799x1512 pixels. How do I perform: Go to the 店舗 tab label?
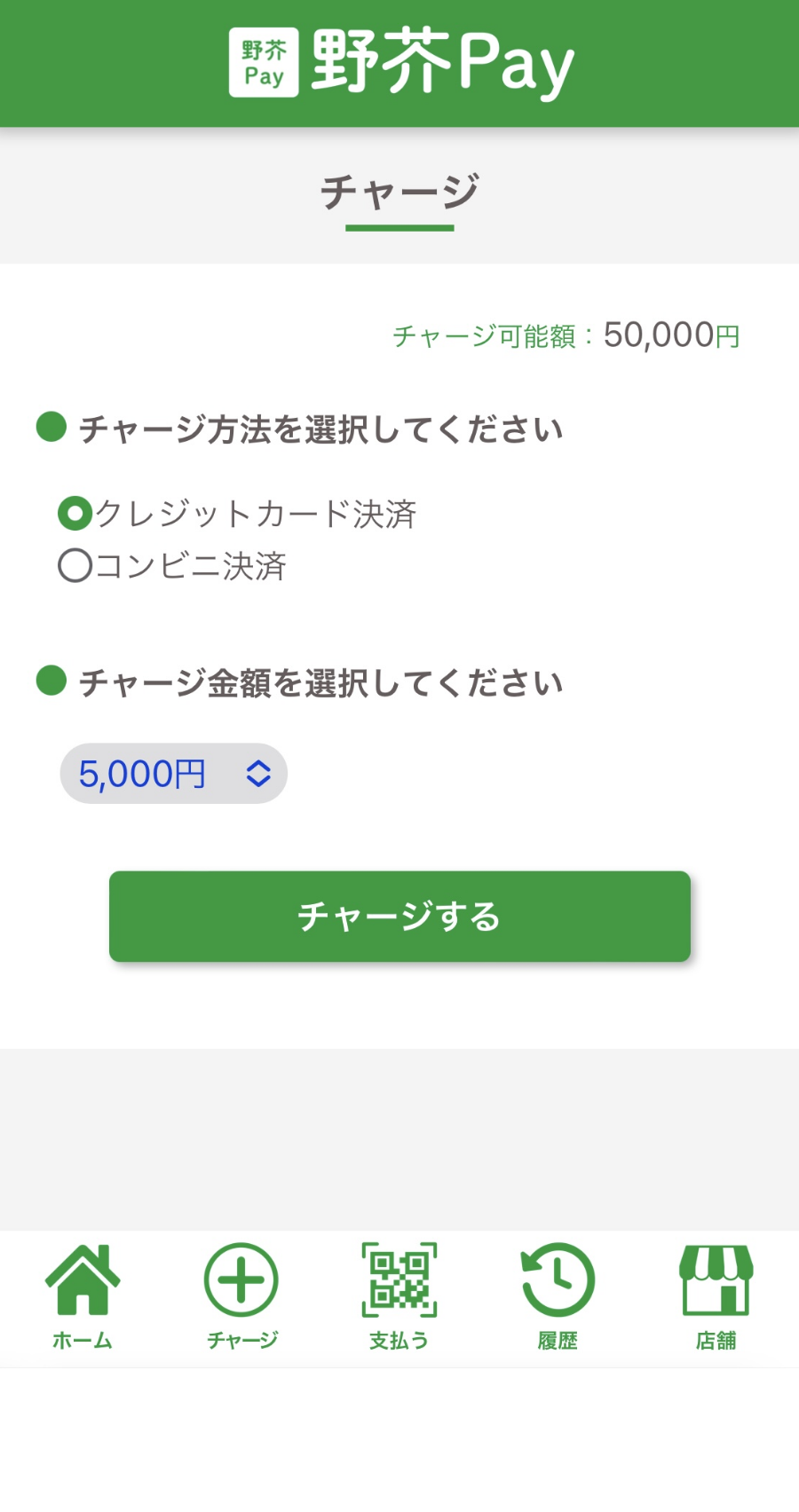(x=716, y=1340)
